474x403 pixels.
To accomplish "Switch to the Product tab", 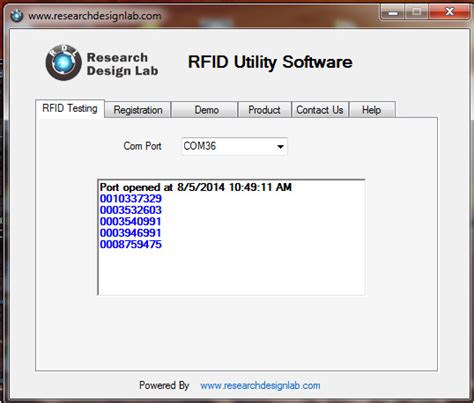I will click(x=264, y=110).
